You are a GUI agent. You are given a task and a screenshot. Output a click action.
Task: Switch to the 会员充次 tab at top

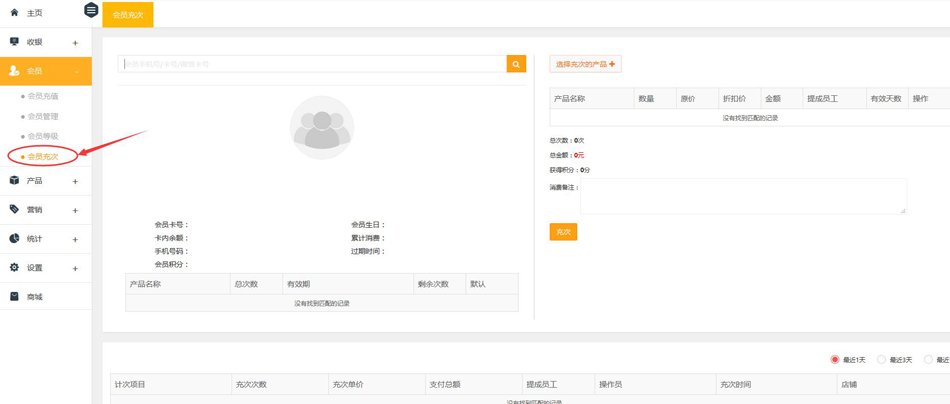pyautogui.click(x=128, y=15)
